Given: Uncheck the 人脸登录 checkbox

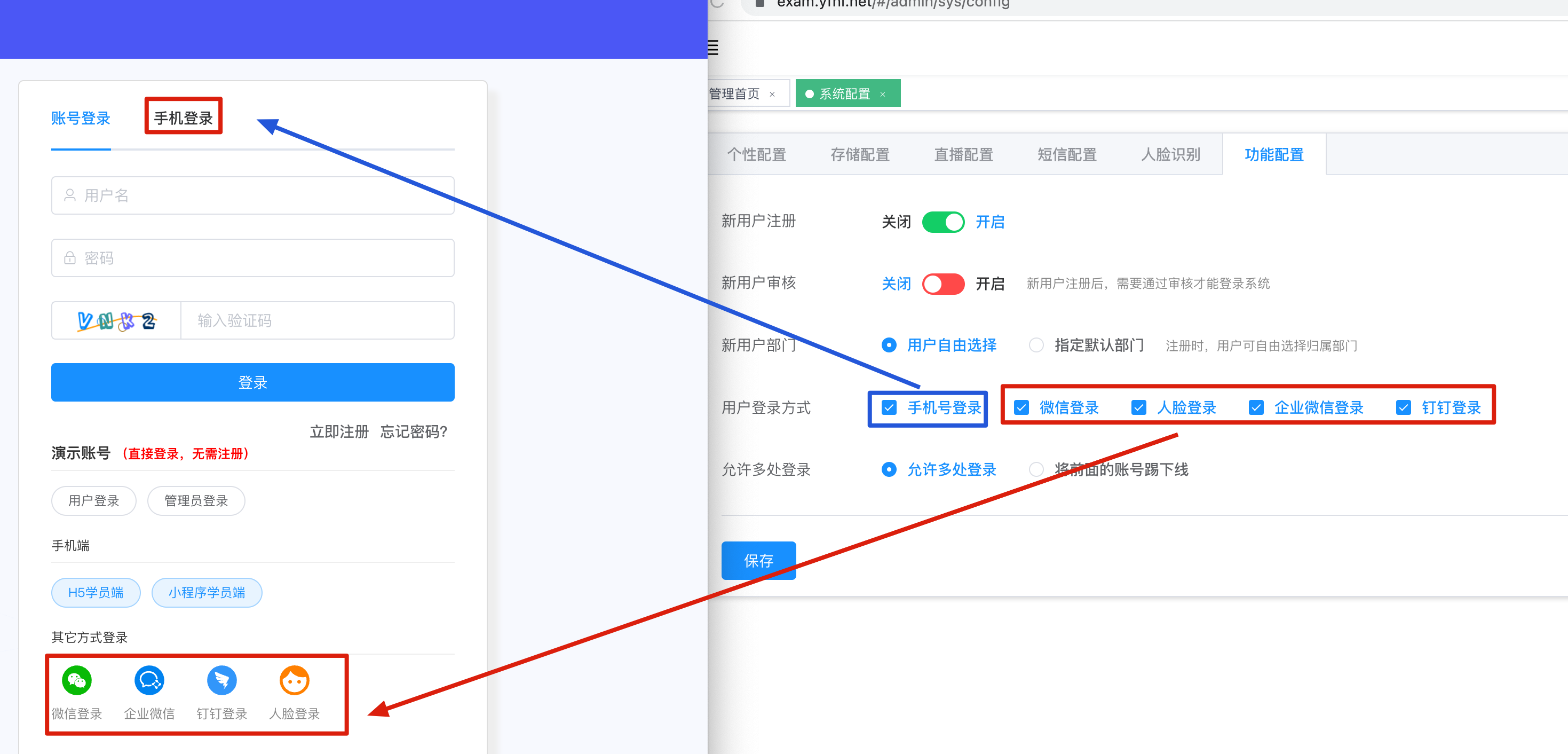Looking at the screenshot, I should (1139, 407).
